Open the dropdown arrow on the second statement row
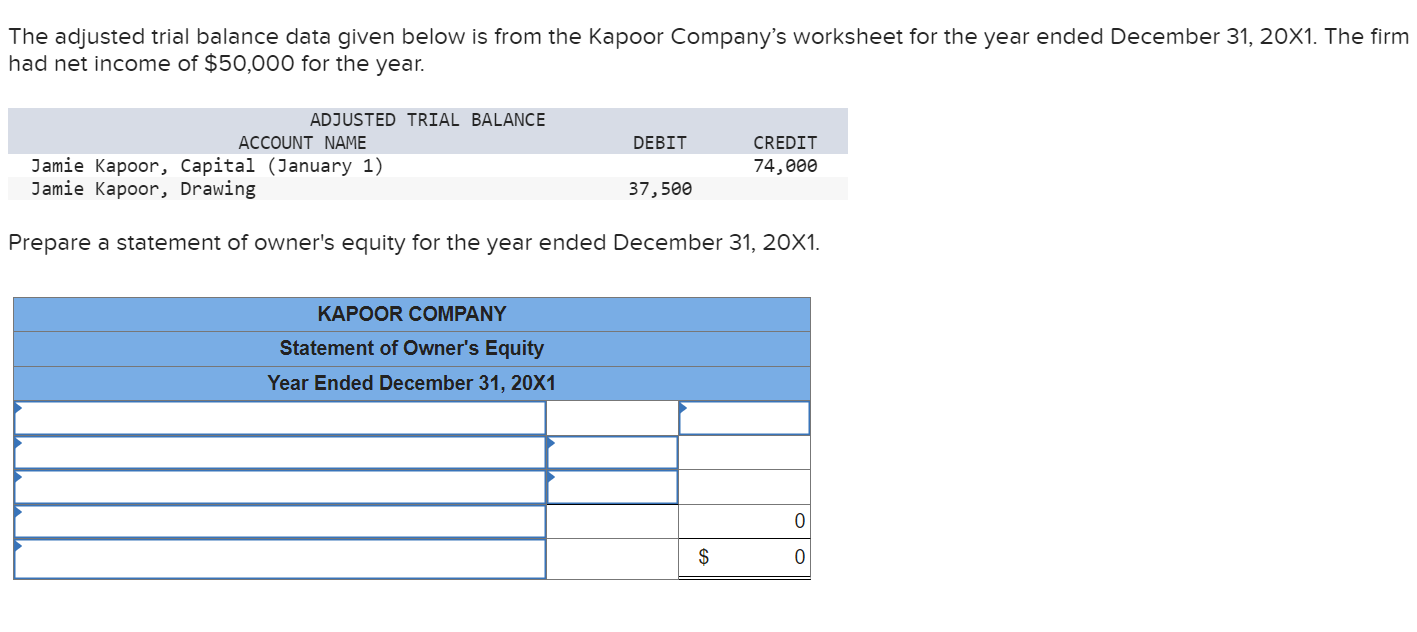The image size is (1417, 632). point(18,443)
